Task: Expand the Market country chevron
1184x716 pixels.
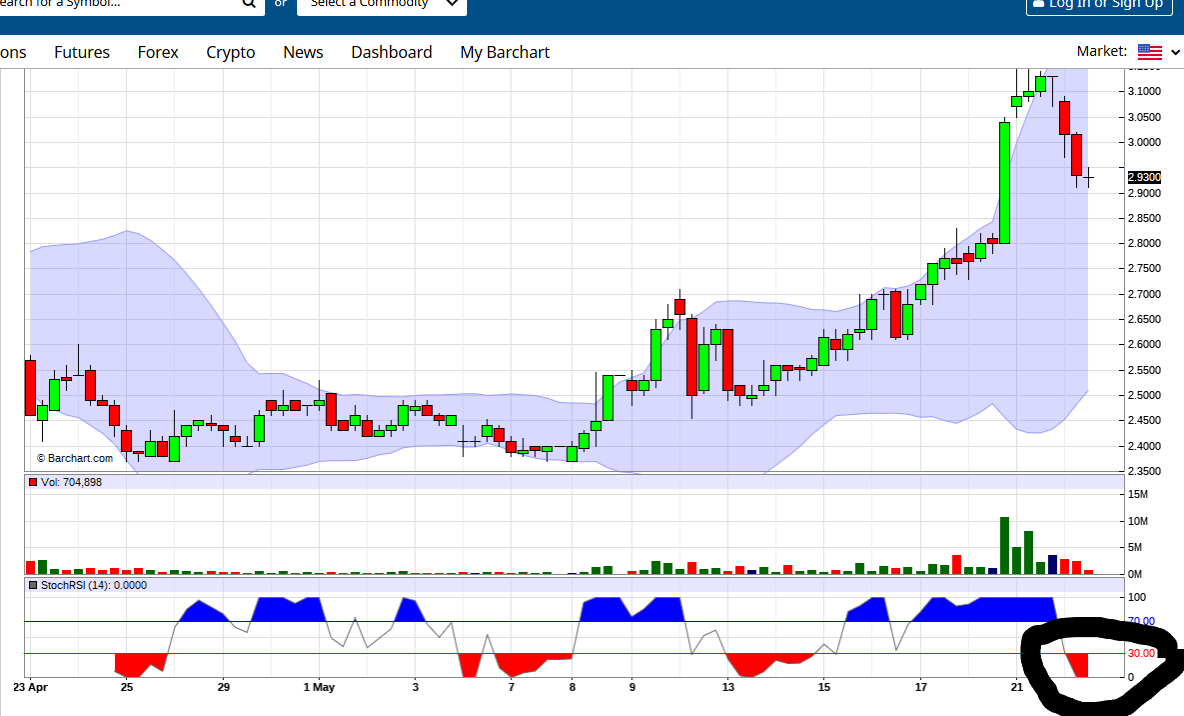Action: pyautogui.click(x=1176, y=51)
